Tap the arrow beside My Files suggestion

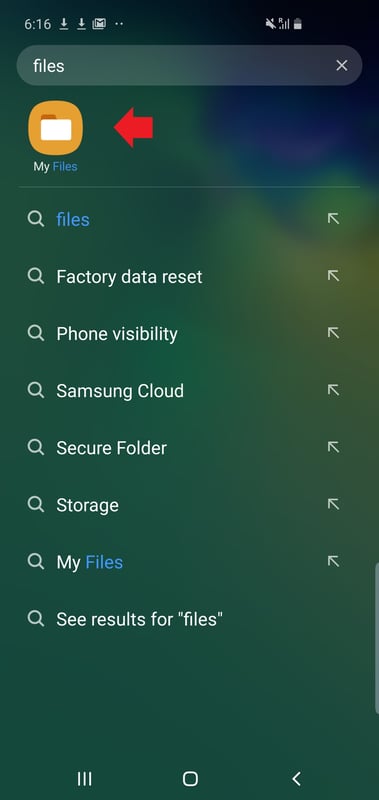(x=333, y=562)
